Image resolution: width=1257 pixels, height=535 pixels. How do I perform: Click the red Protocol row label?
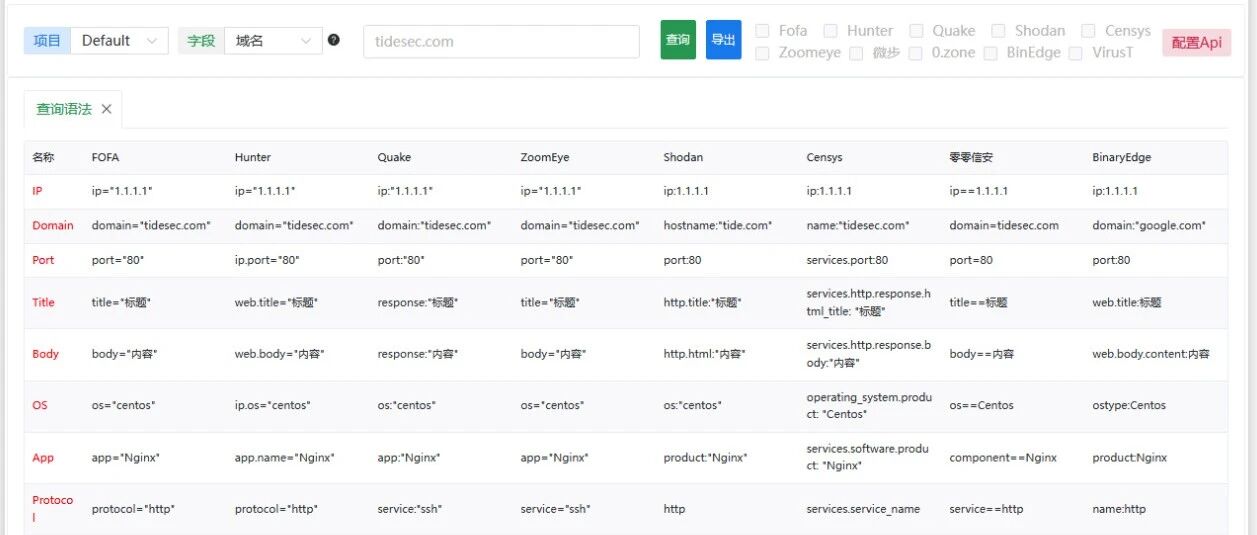point(52,508)
